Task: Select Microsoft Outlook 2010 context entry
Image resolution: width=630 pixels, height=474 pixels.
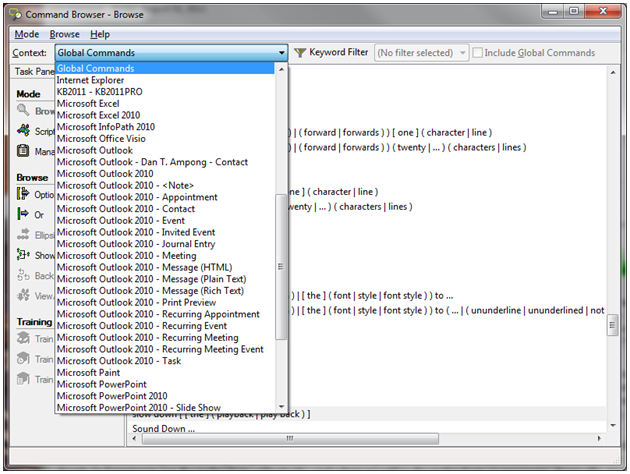Action: (x=165, y=174)
